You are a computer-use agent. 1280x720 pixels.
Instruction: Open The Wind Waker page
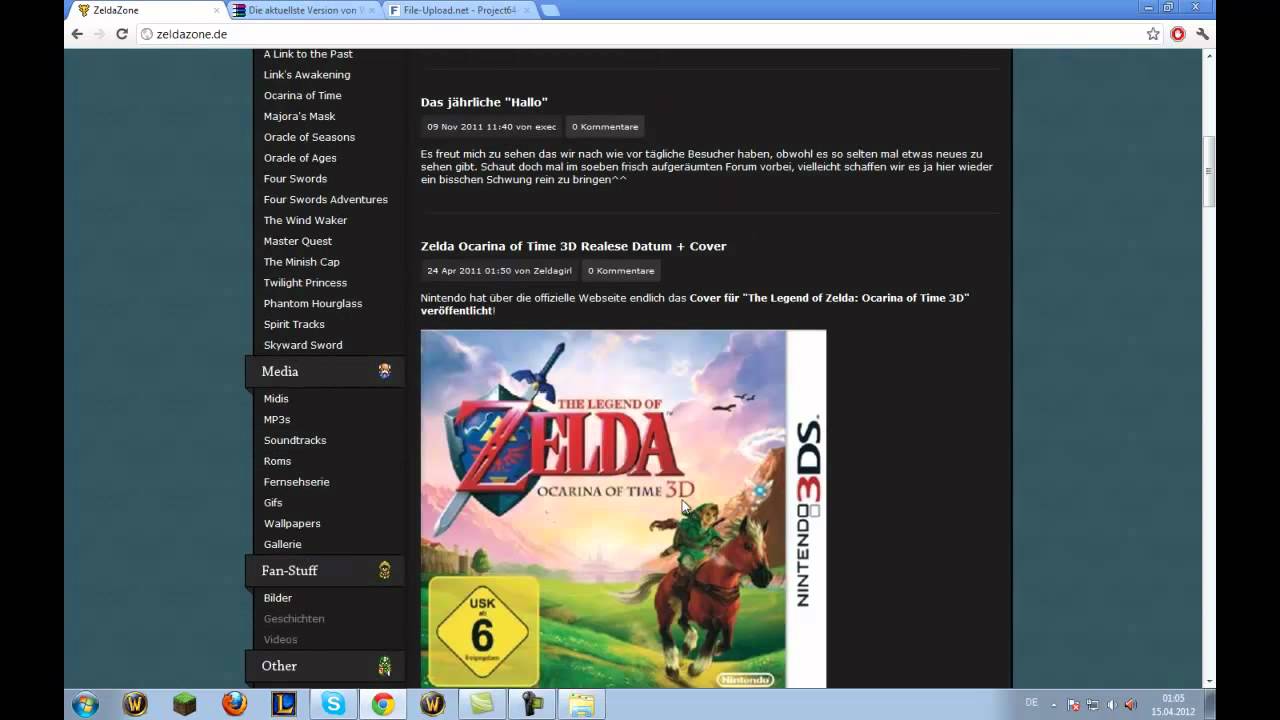[x=306, y=221]
